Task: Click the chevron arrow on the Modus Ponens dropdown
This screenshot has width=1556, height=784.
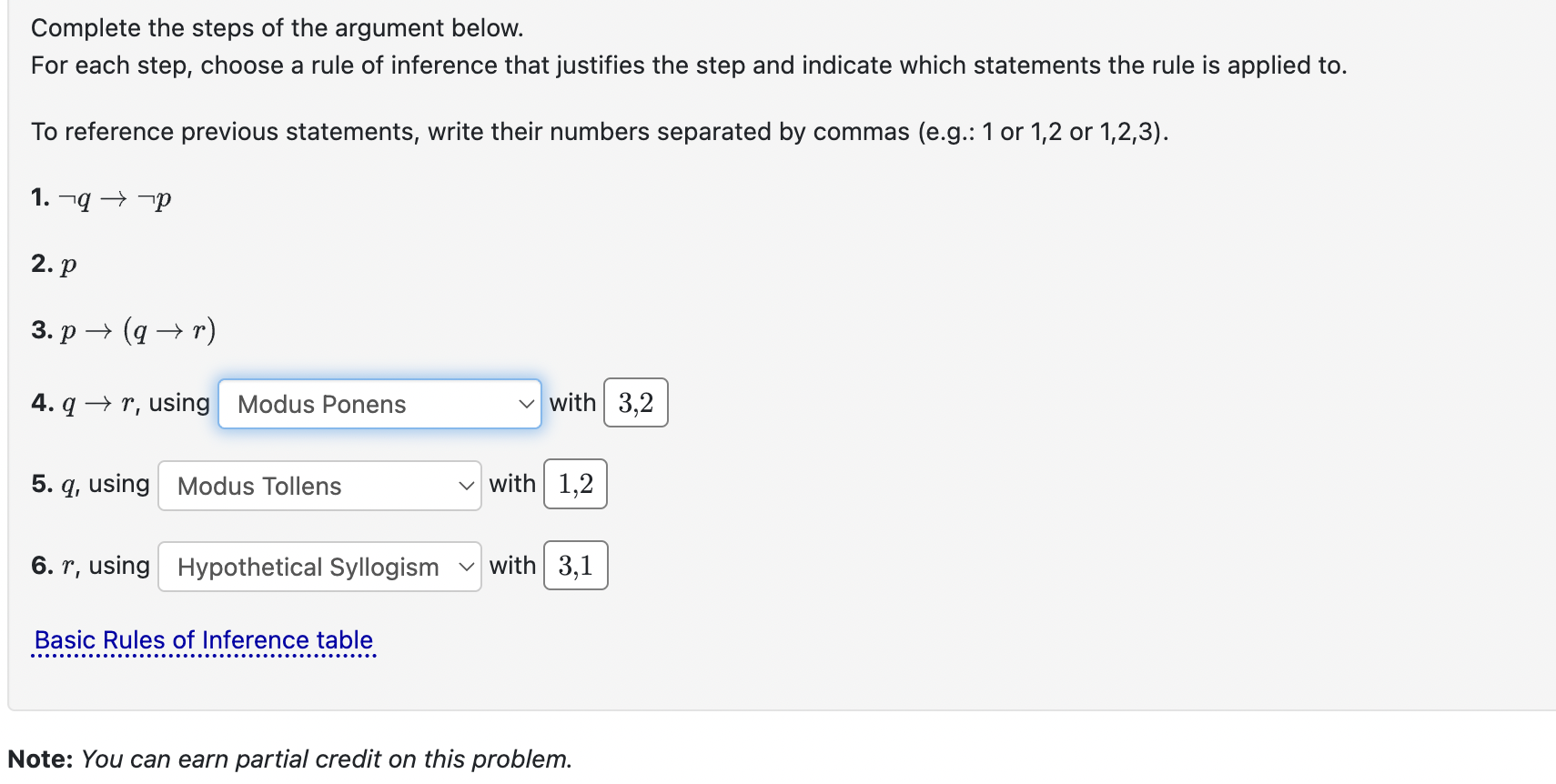Action: tap(525, 403)
